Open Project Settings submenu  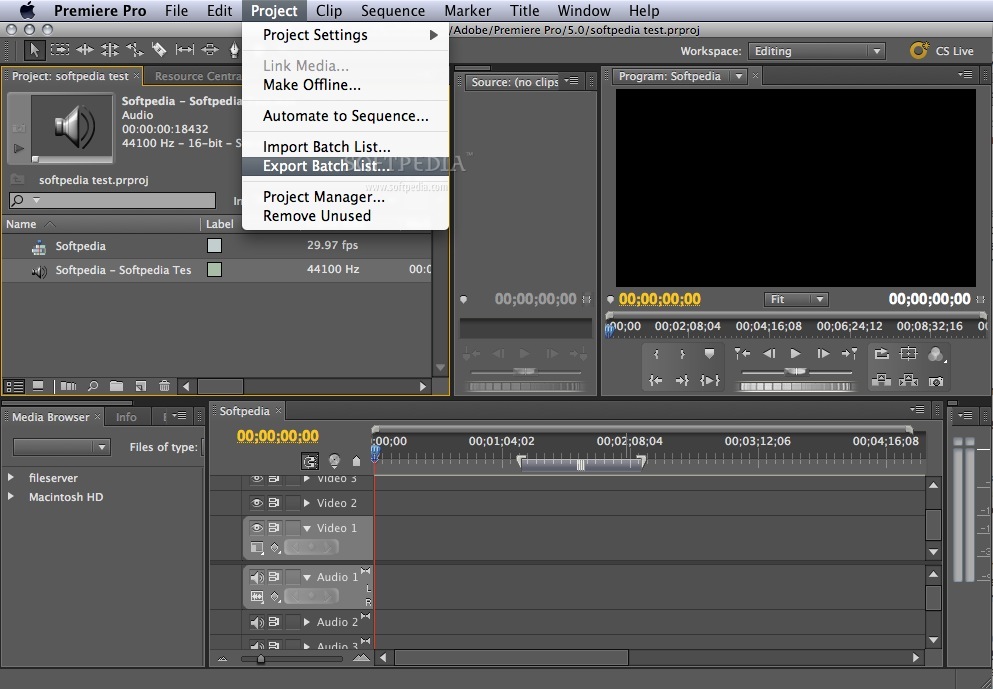pyautogui.click(x=346, y=35)
